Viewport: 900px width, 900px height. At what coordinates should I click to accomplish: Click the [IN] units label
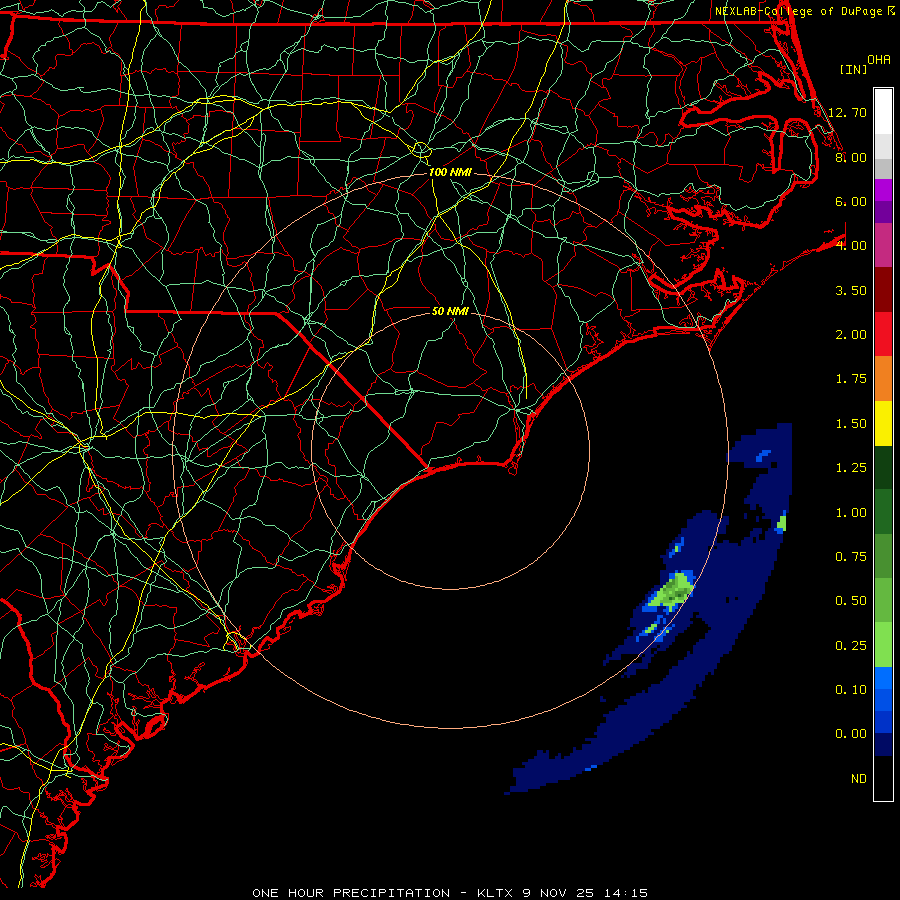pos(854,69)
